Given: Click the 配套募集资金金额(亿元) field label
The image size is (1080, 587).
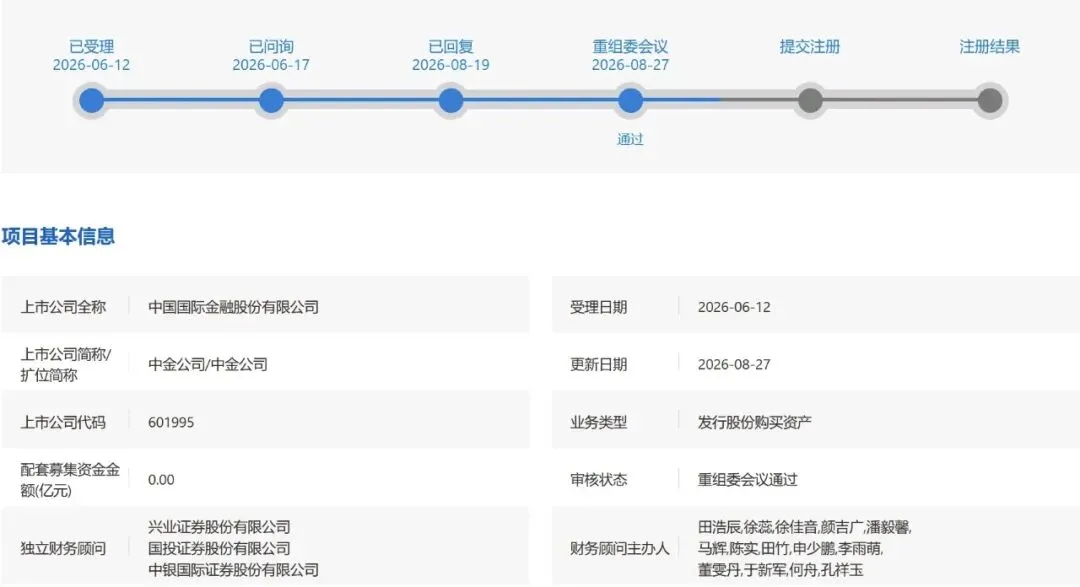Looking at the screenshot, I should pyautogui.click(x=70, y=480).
